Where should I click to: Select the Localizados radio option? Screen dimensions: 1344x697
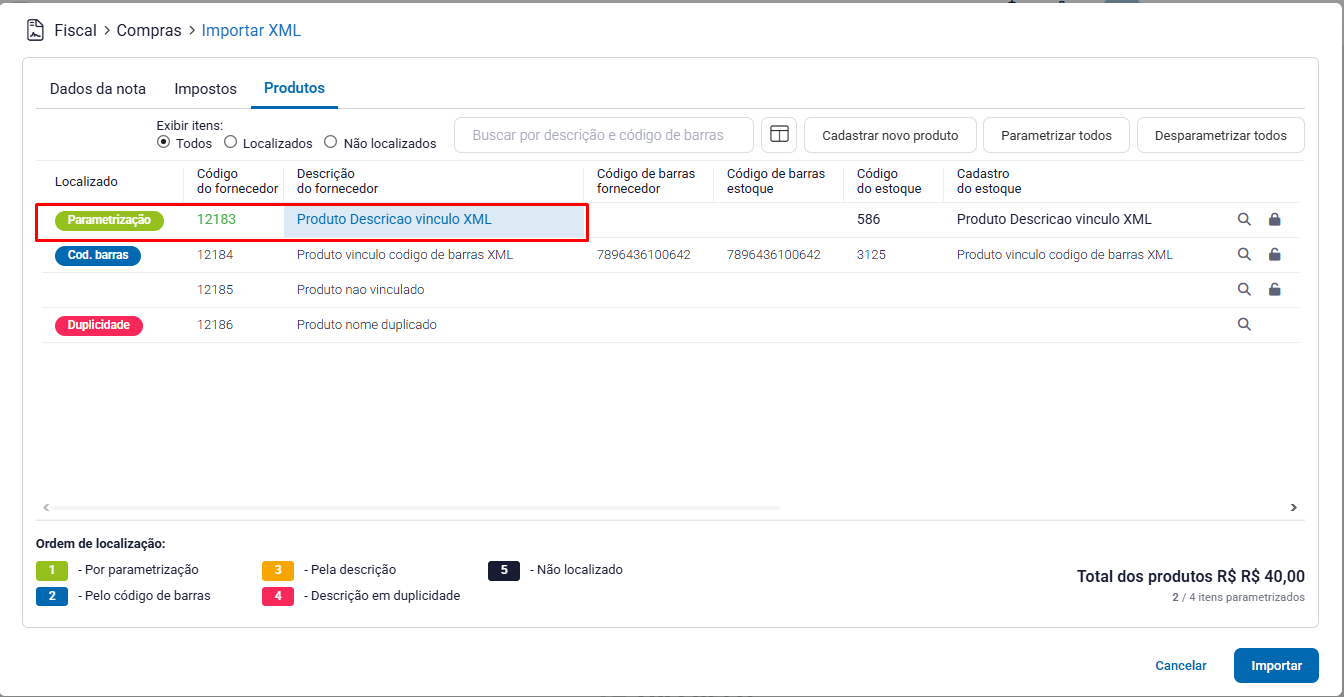231,143
